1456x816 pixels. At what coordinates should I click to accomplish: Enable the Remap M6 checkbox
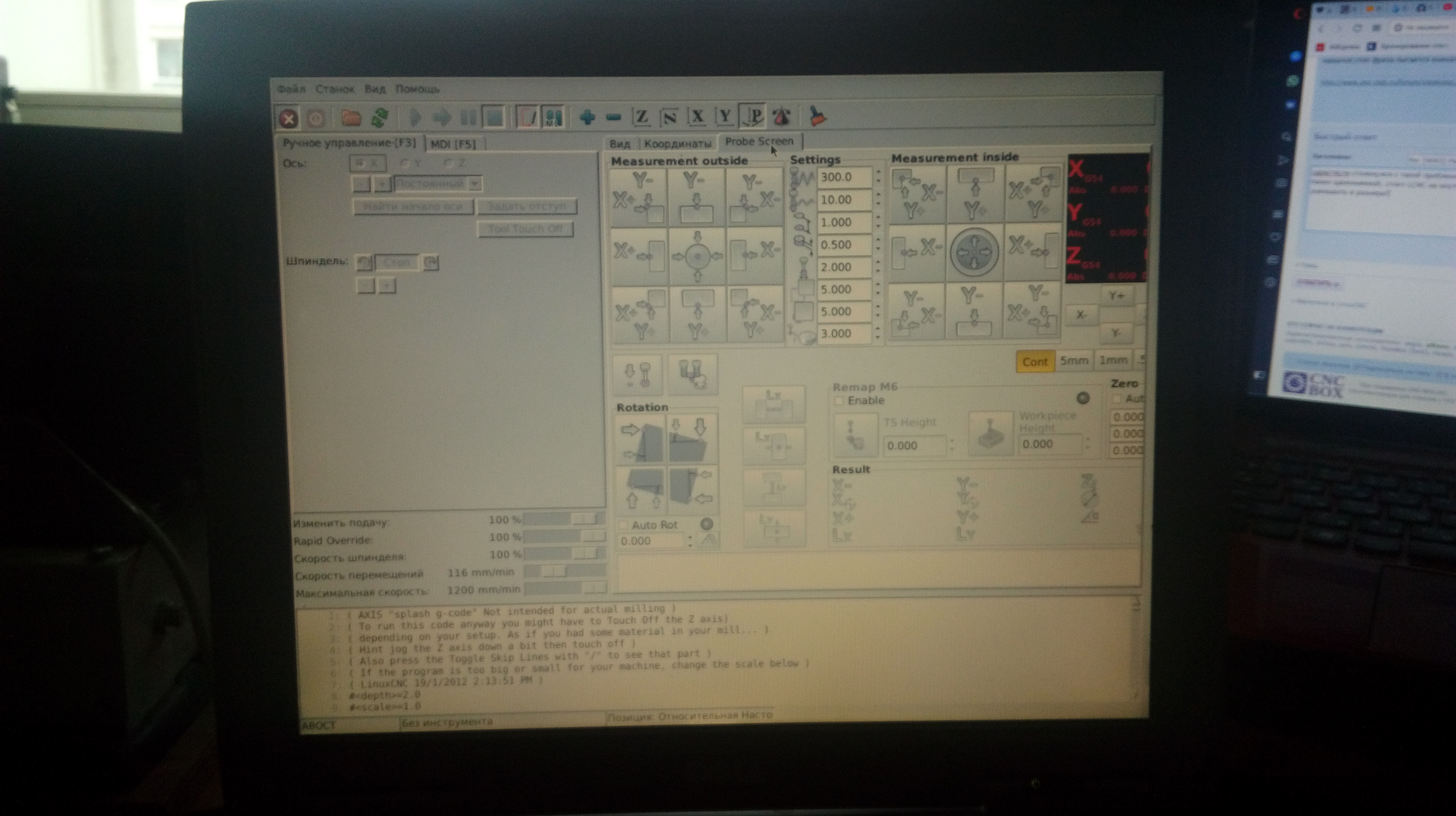(839, 401)
